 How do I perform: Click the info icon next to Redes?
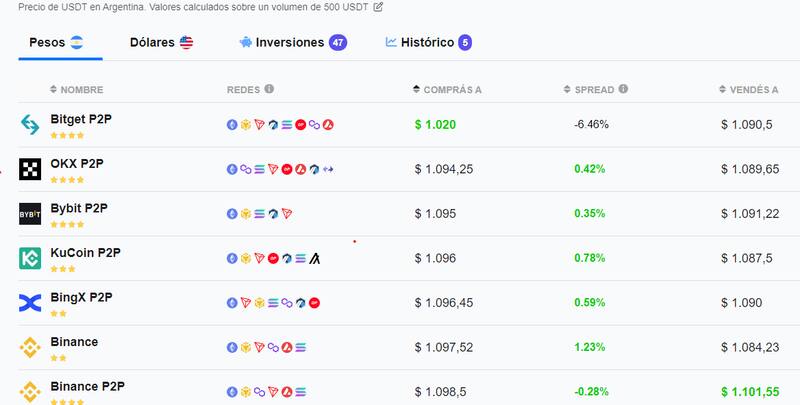[x=266, y=89]
